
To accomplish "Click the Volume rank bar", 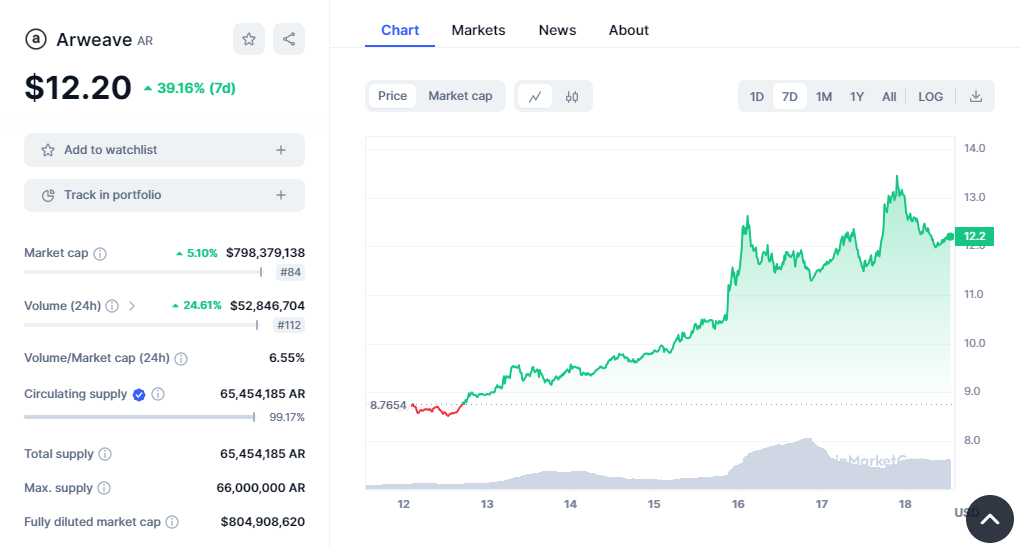I will point(141,325).
